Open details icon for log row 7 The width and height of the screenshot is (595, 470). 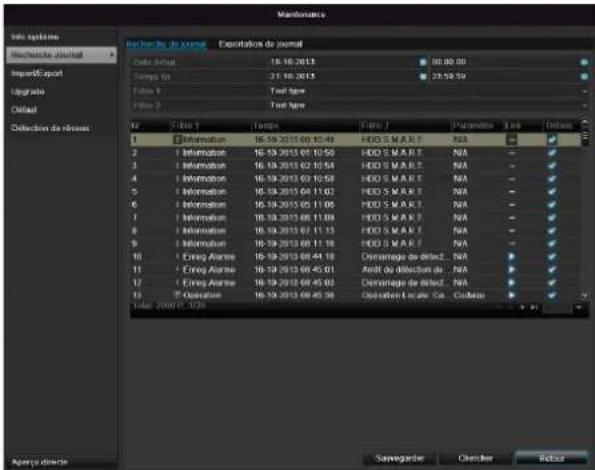tap(552, 218)
